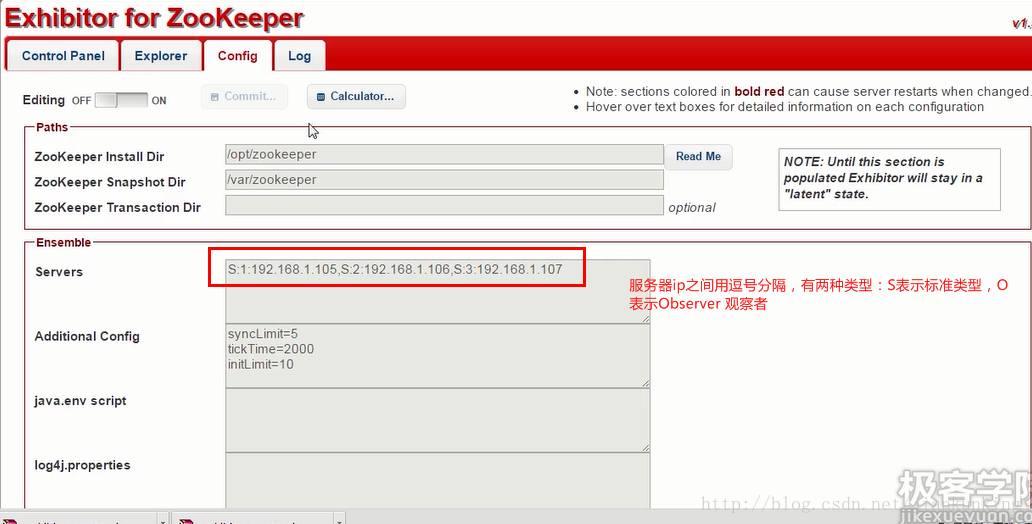The image size is (1032, 524).
Task: Click the 'Paths' section heading
Action: [x=52, y=127]
